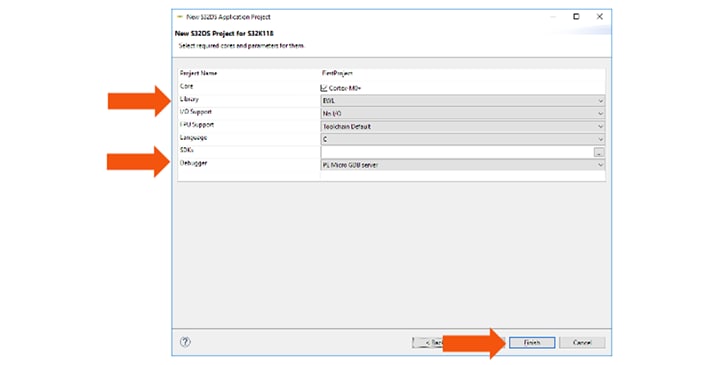Click the Finish button
Viewport: 720px width, 365px height.
point(532,343)
